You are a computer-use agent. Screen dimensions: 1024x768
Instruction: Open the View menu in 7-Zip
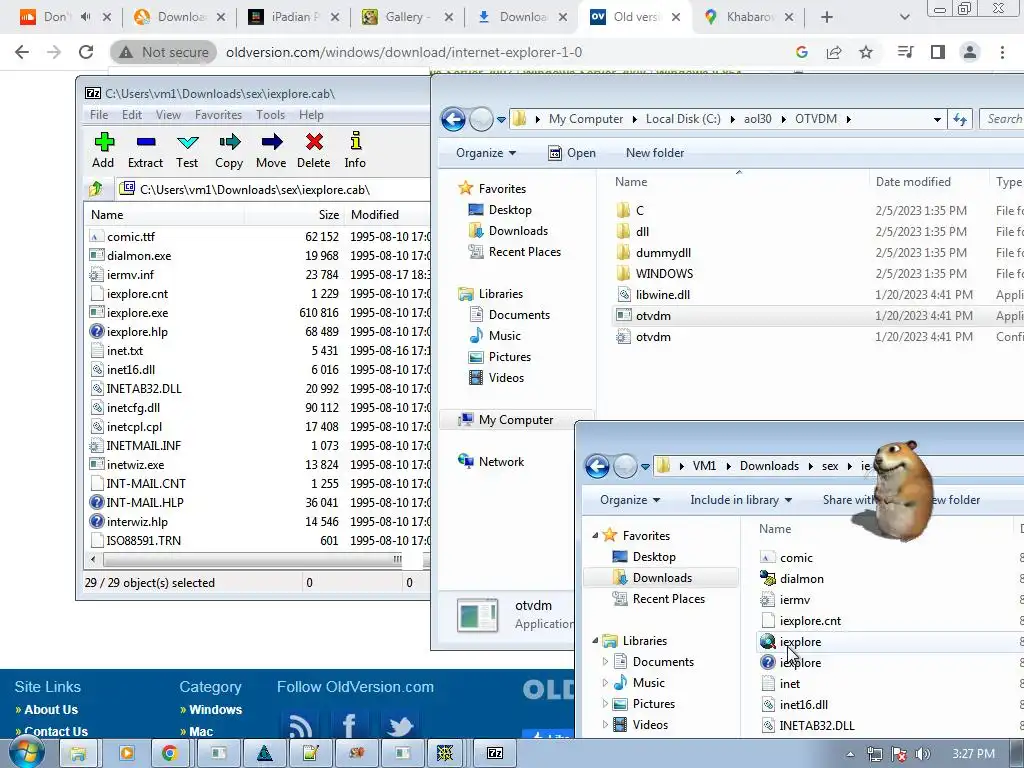click(x=168, y=115)
